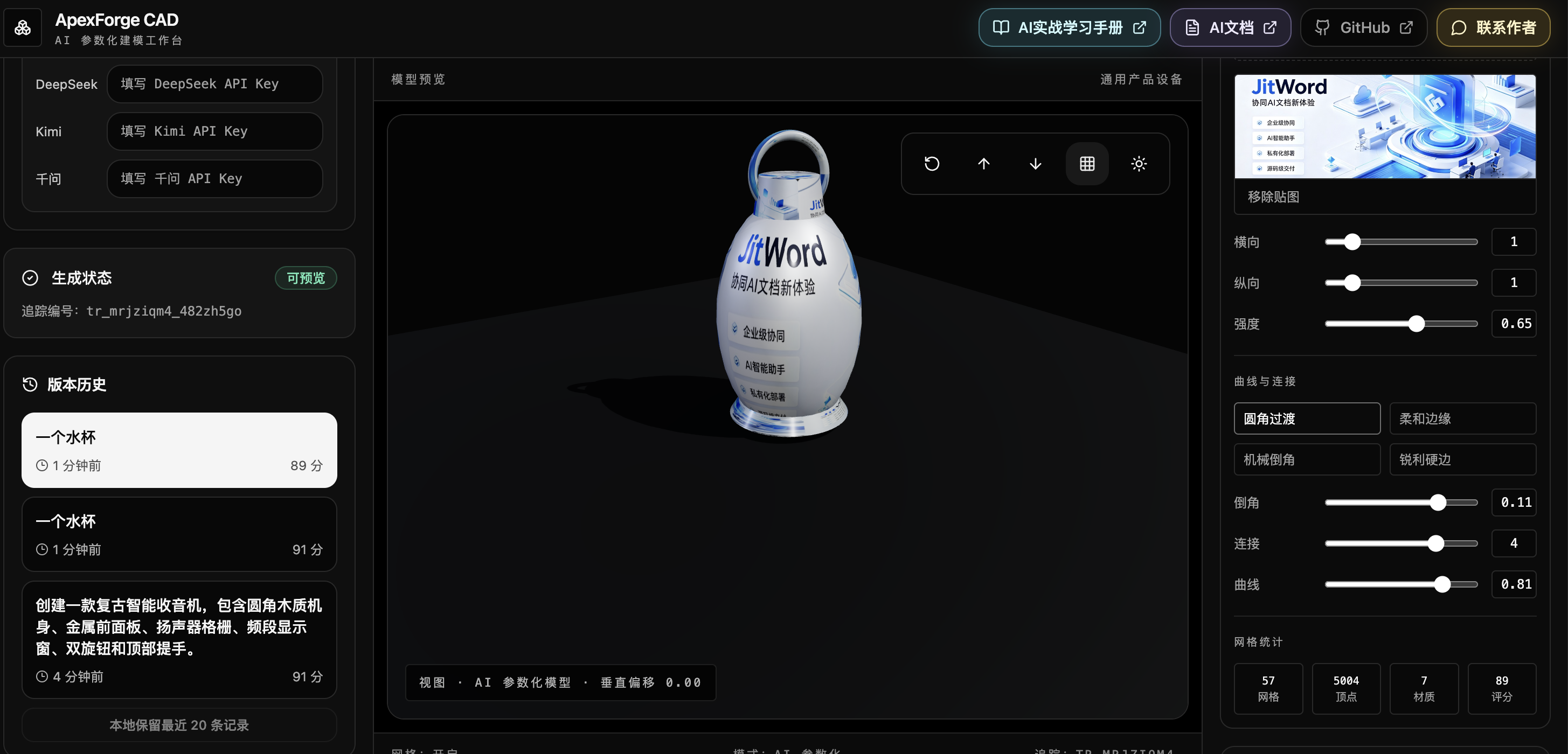1568x754 pixels.
Task: Click the external link icon on AI实战学习手册
Action: point(1140,27)
